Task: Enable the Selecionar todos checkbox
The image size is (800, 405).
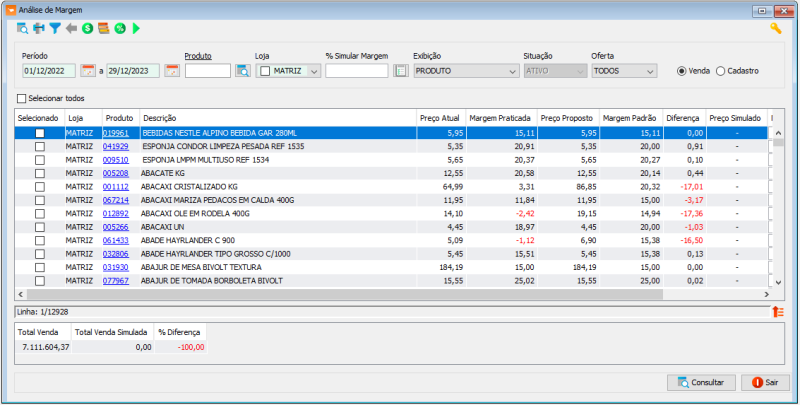Action: coord(21,98)
